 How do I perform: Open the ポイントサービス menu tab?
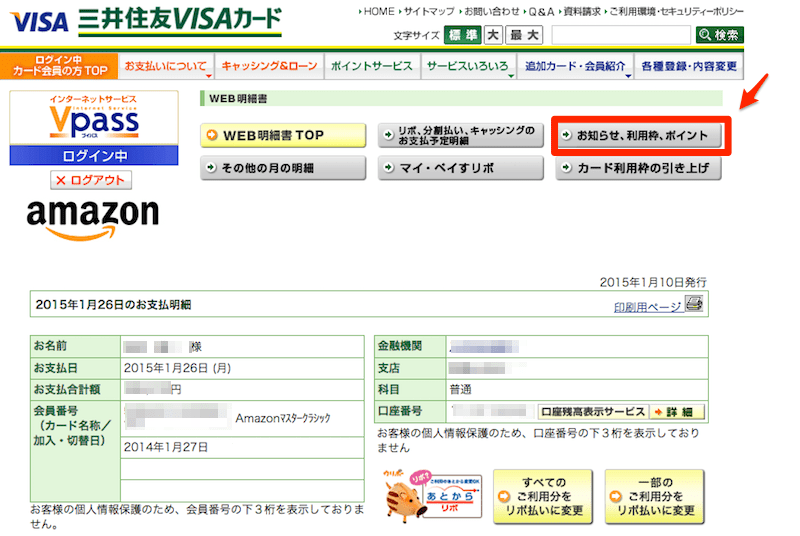372,66
